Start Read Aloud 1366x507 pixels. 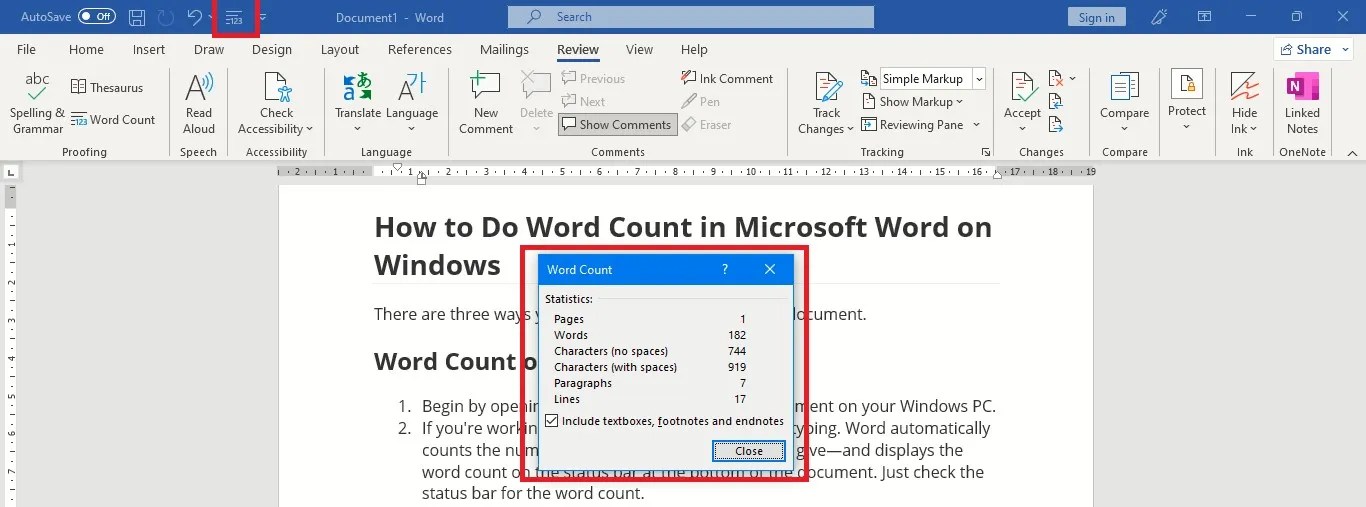coord(199,104)
